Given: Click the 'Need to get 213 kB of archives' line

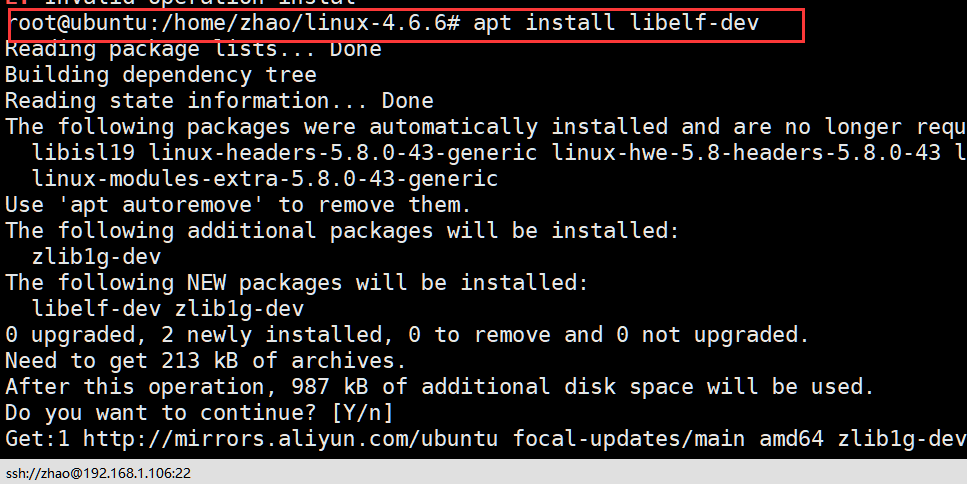Looking at the screenshot, I should [206, 361].
